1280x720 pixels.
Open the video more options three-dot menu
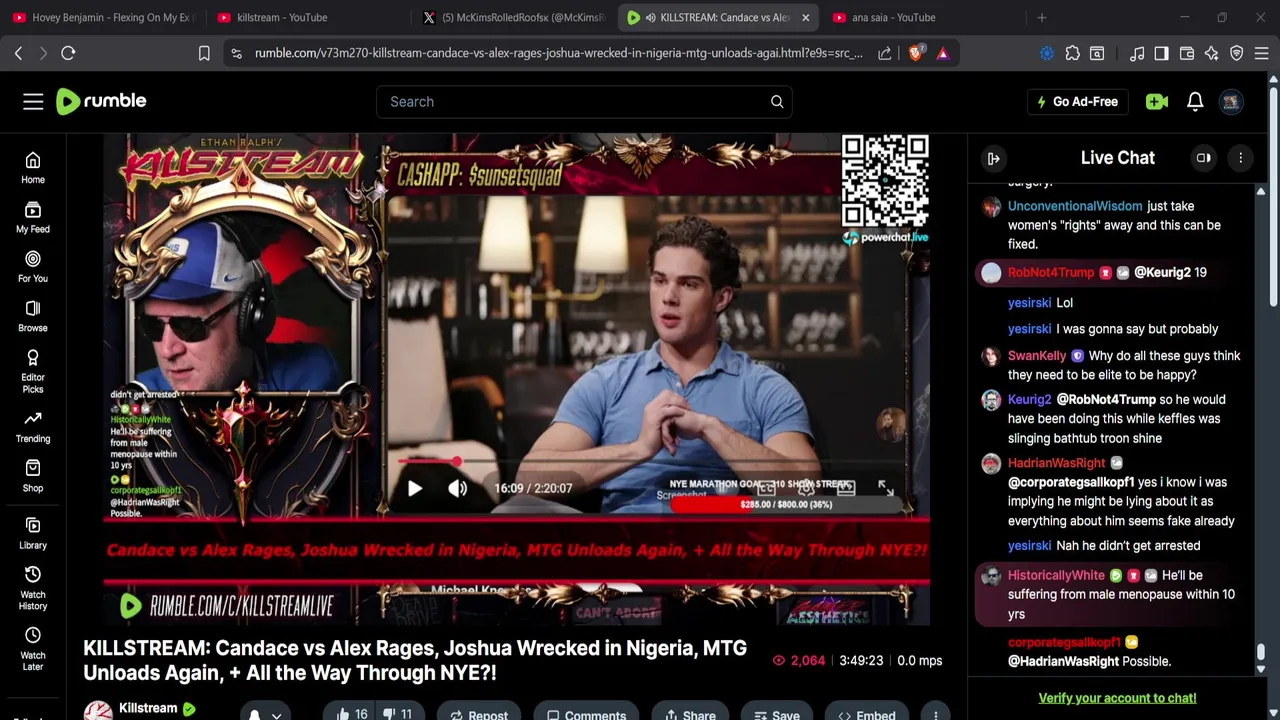pyautogui.click(x=935, y=715)
